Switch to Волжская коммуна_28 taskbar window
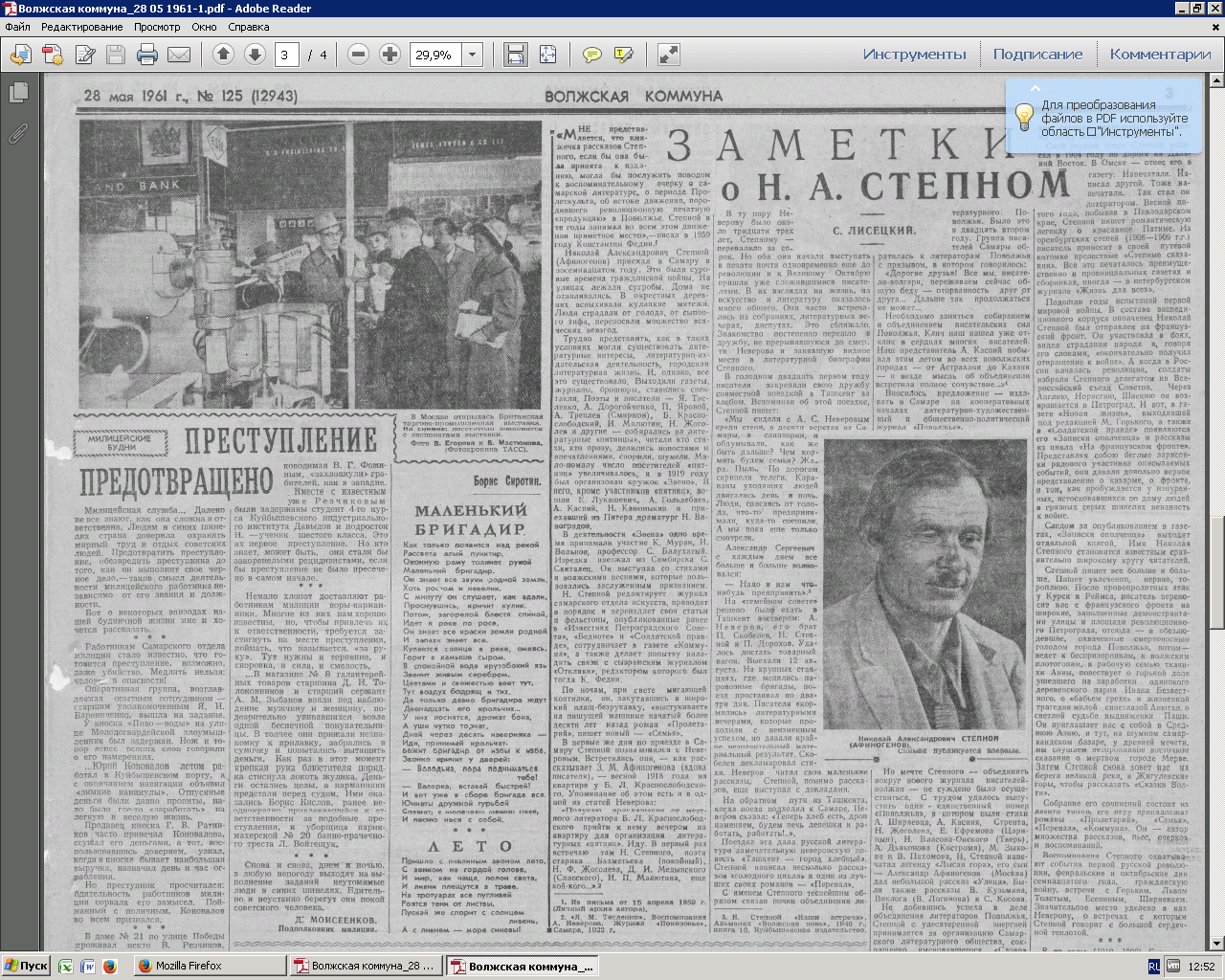This screenshot has width=1225, height=980. pyautogui.click(x=367, y=967)
